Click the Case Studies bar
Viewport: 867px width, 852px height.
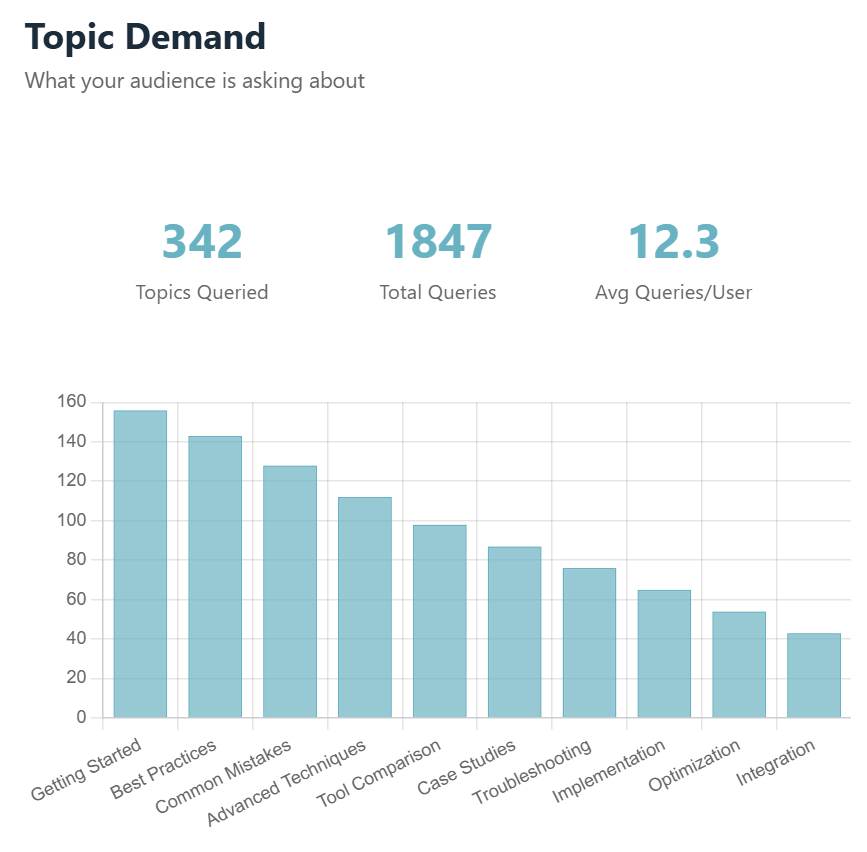[x=514, y=630]
